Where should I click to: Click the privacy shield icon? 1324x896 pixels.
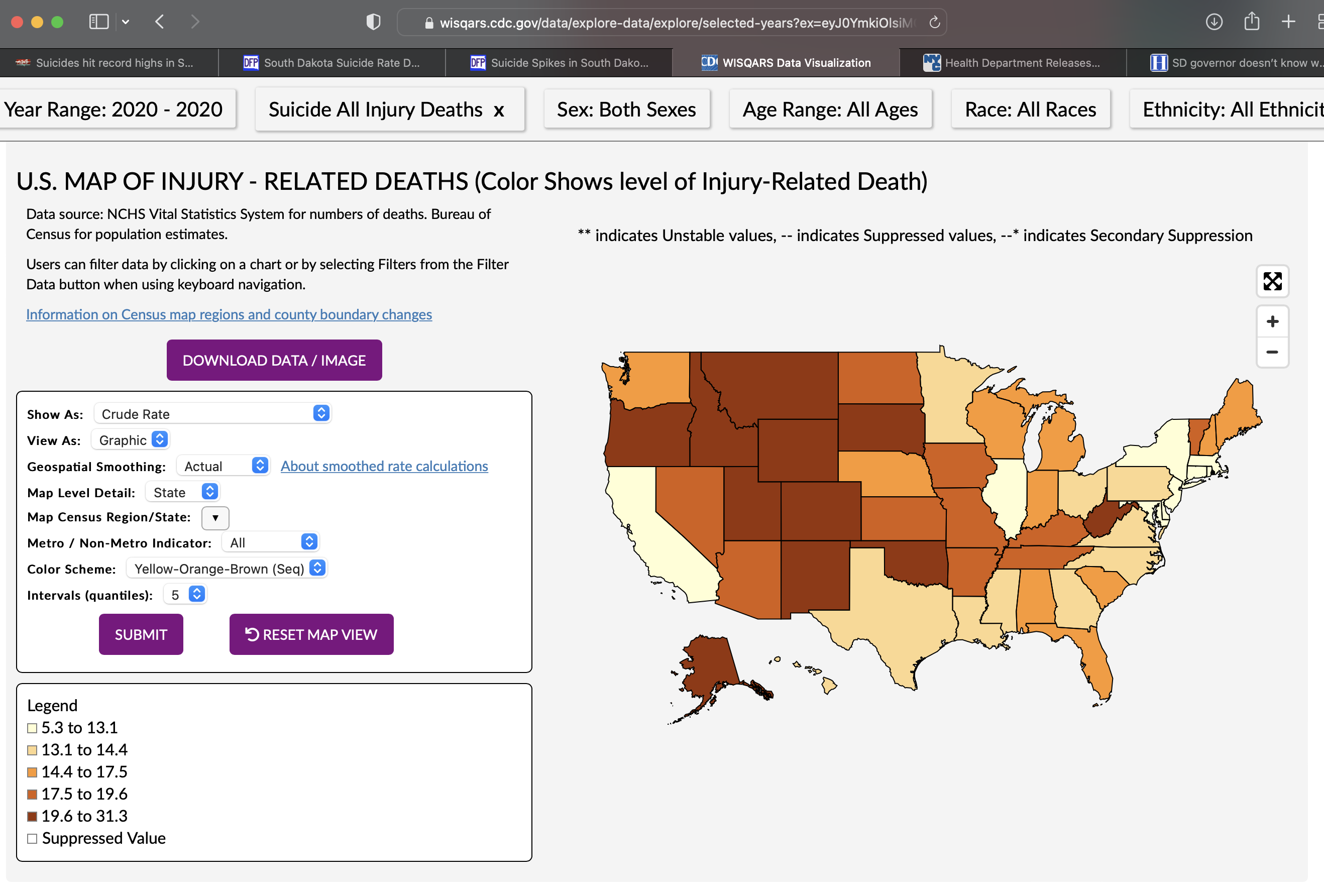point(373,22)
